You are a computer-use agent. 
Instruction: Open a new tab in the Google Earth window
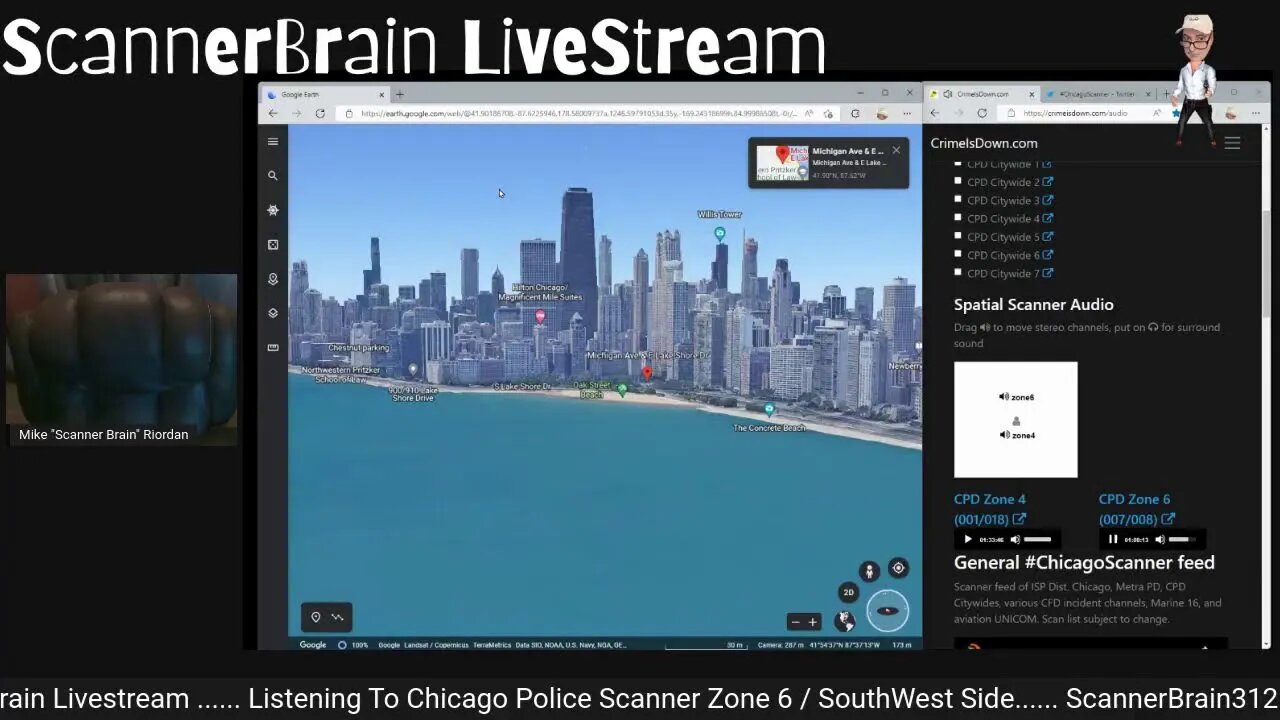(x=399, y=94)
